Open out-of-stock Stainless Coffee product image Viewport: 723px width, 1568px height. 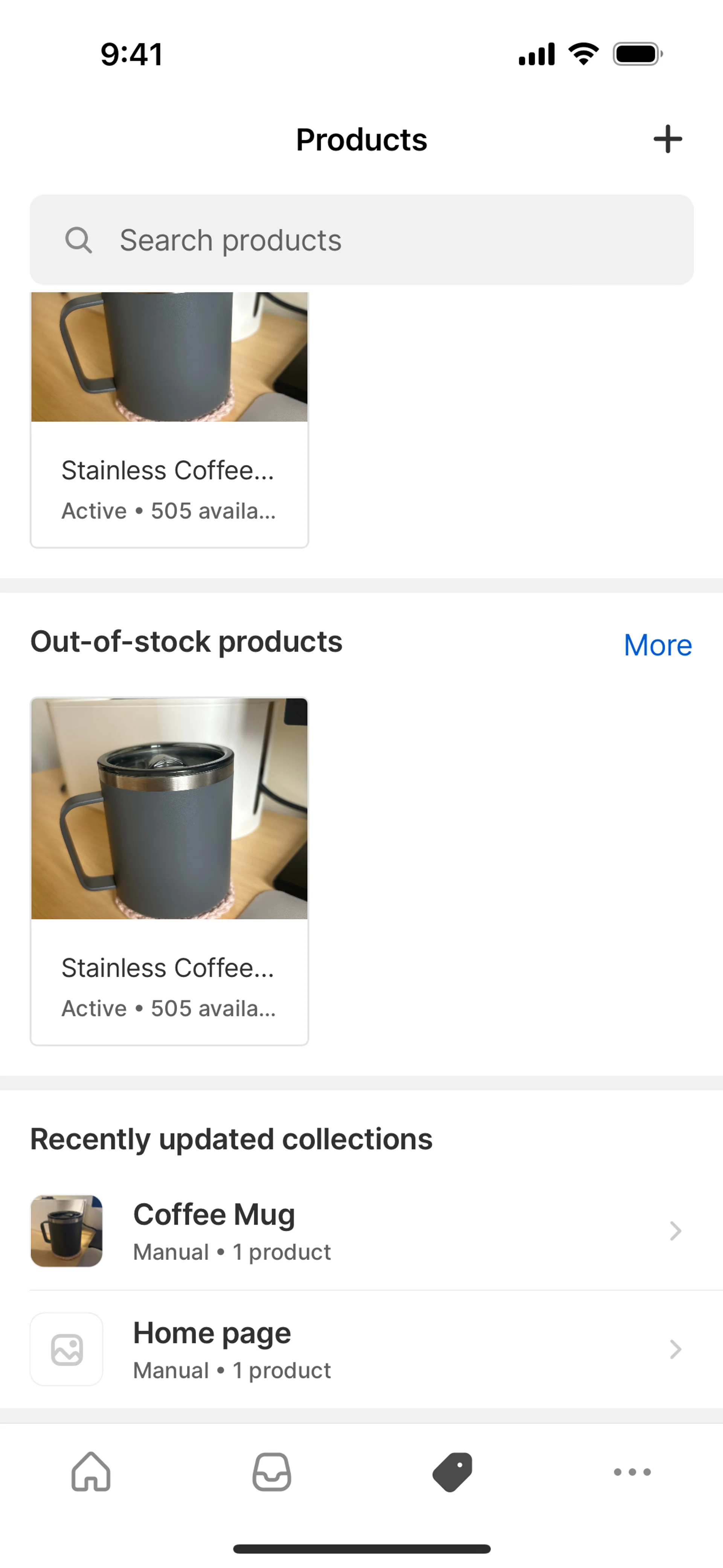(x=169, y=808)
